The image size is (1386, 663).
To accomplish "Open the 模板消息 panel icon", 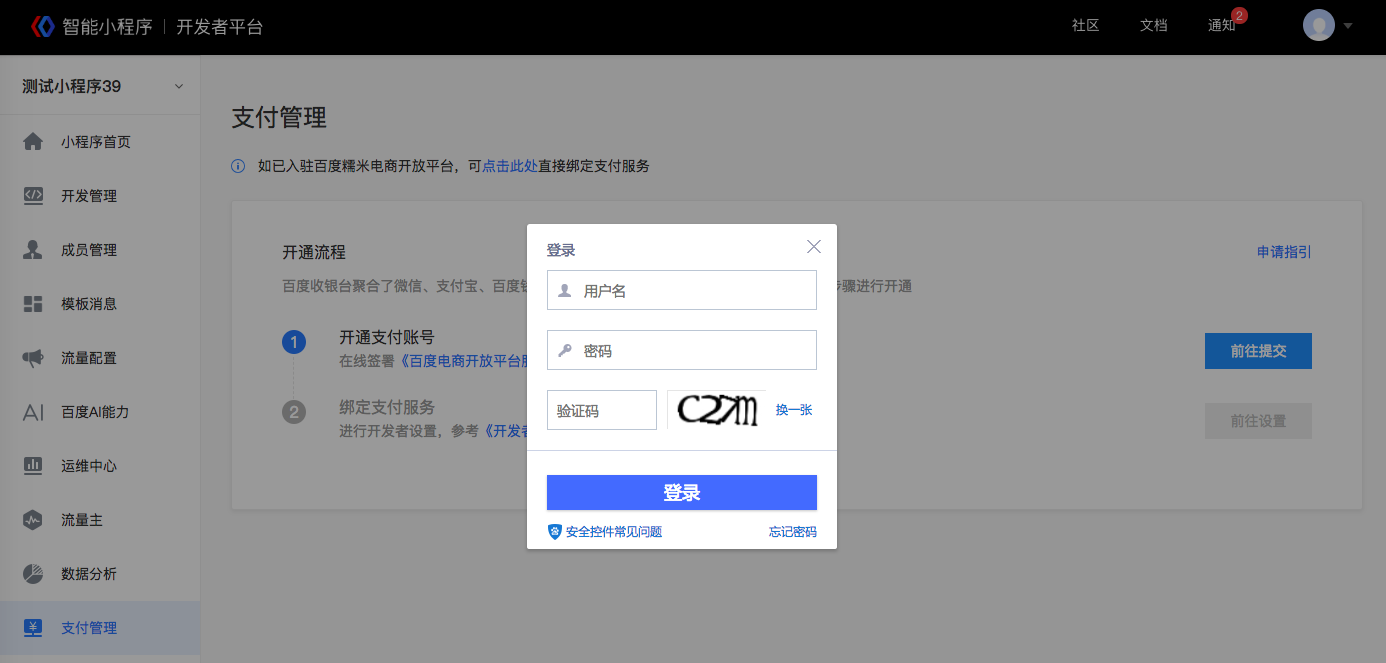I will point(34,303).
